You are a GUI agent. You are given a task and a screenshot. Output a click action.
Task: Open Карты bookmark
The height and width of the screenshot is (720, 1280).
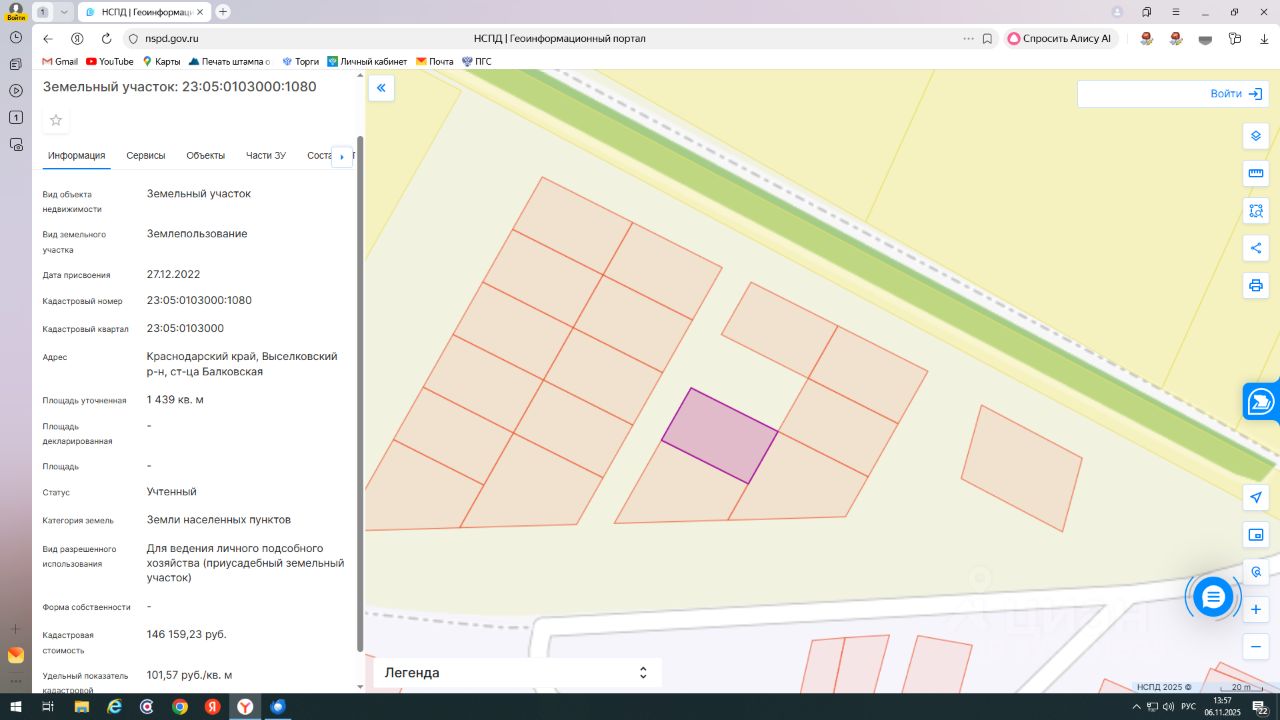[161, 62]
